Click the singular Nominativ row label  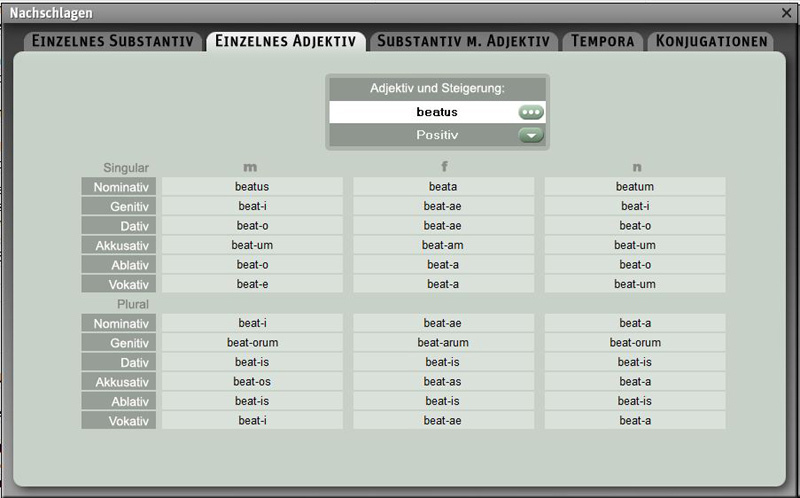point(119,187)
